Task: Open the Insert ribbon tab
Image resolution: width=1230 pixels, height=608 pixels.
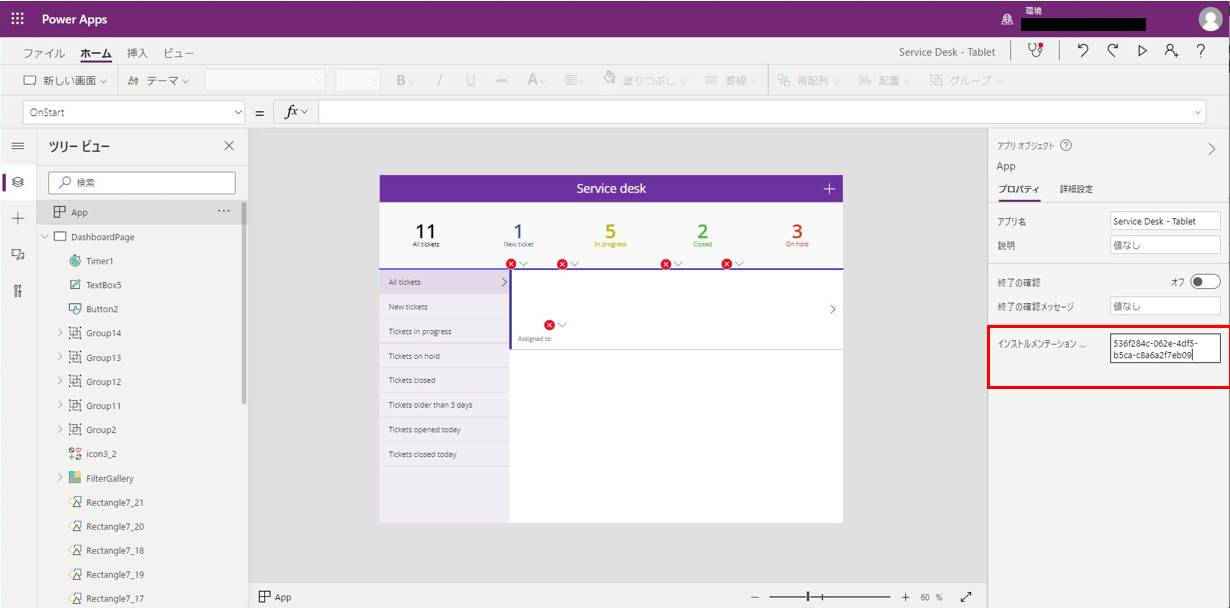Action: [137, 53]
